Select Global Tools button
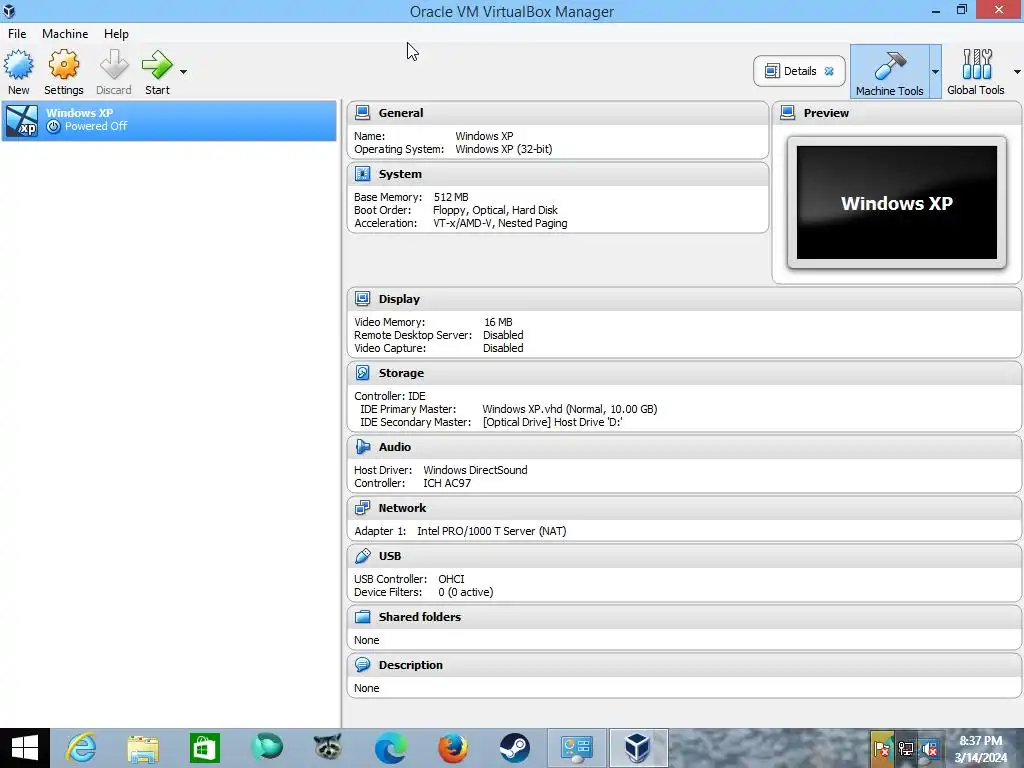Screen dimensions: 1024x768 click(x=976, y=72)
